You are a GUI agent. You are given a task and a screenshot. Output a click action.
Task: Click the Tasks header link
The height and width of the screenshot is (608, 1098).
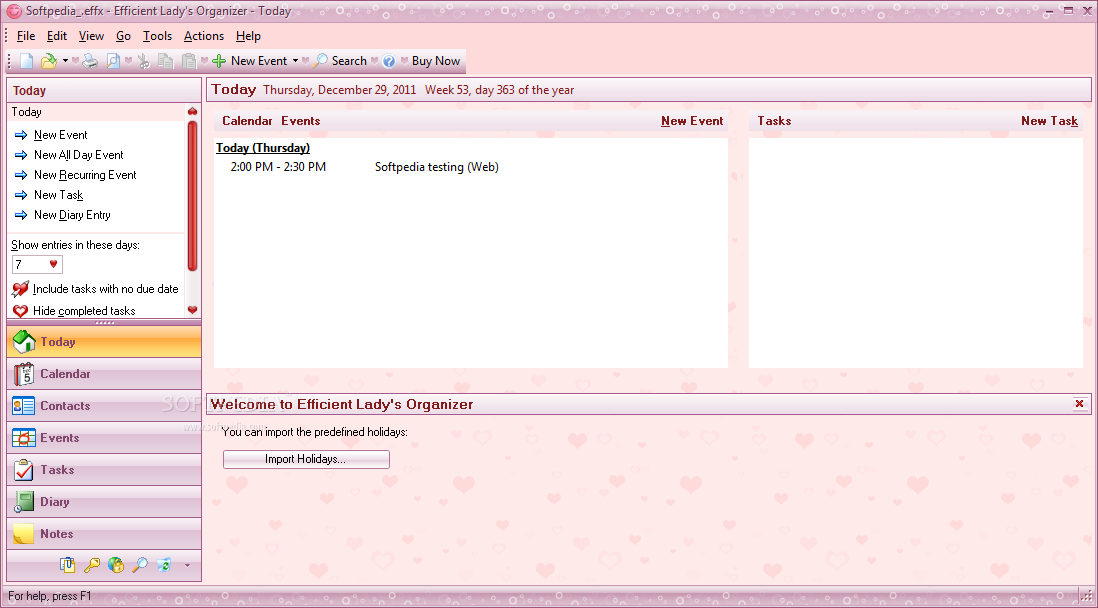click(774, 120)
